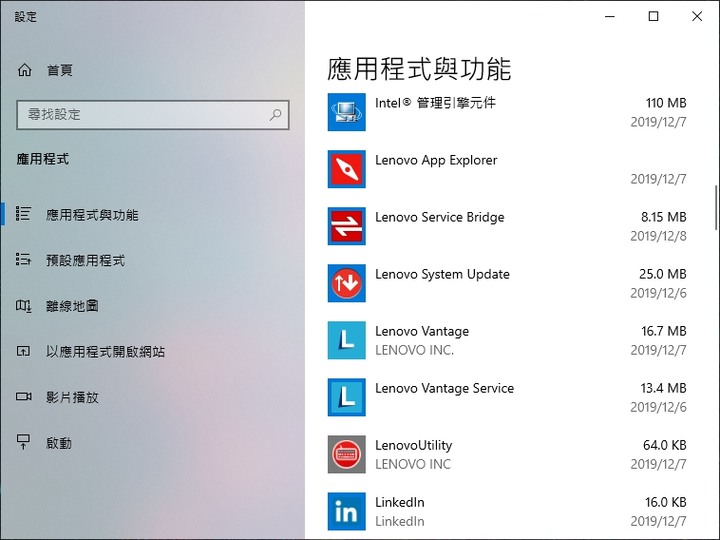Screen dimensions: 720x540
Task: Click the Lenovo Vantage L icon
Action: click(347, 340)
